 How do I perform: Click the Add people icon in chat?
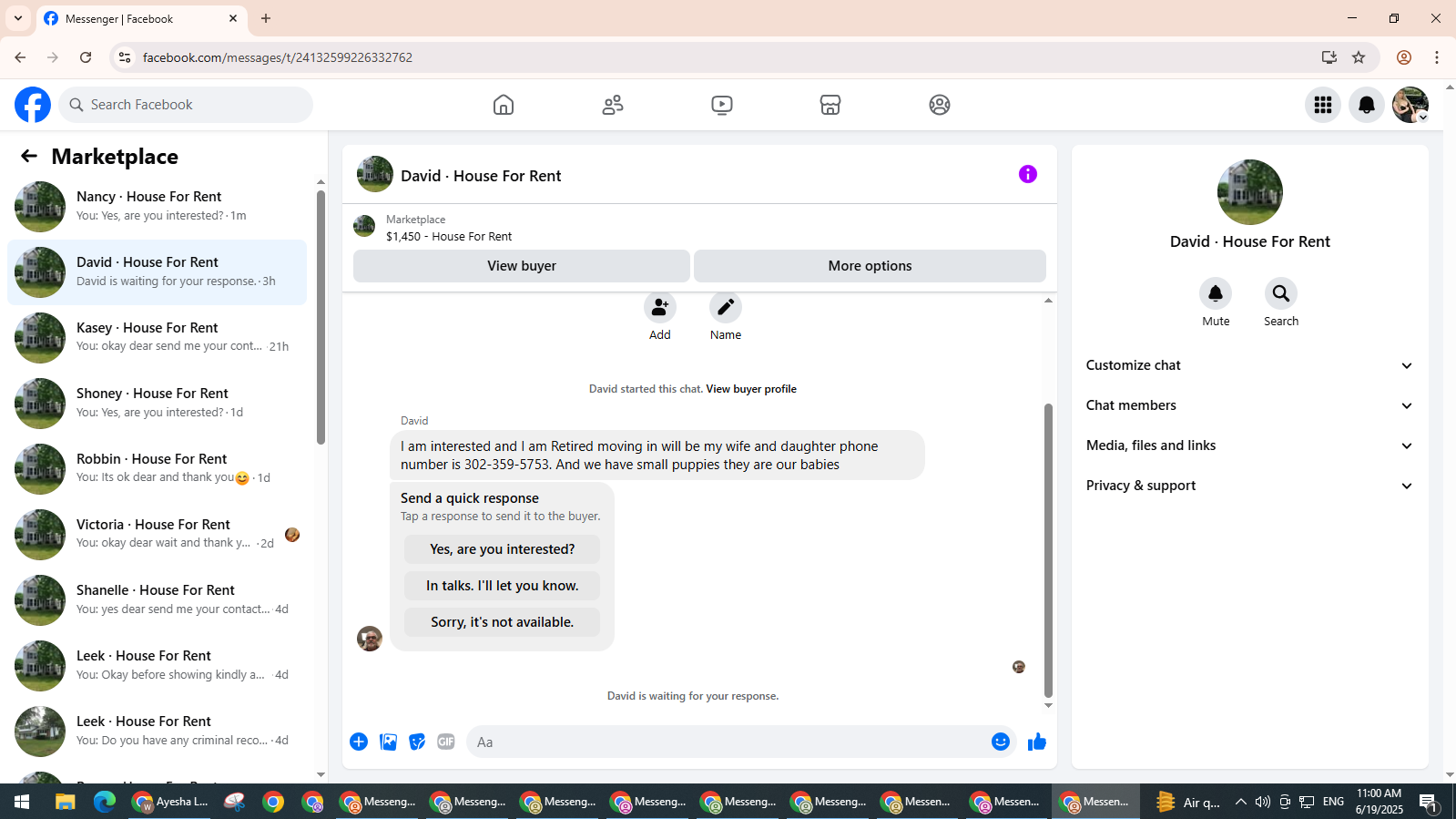click(660, 308)
